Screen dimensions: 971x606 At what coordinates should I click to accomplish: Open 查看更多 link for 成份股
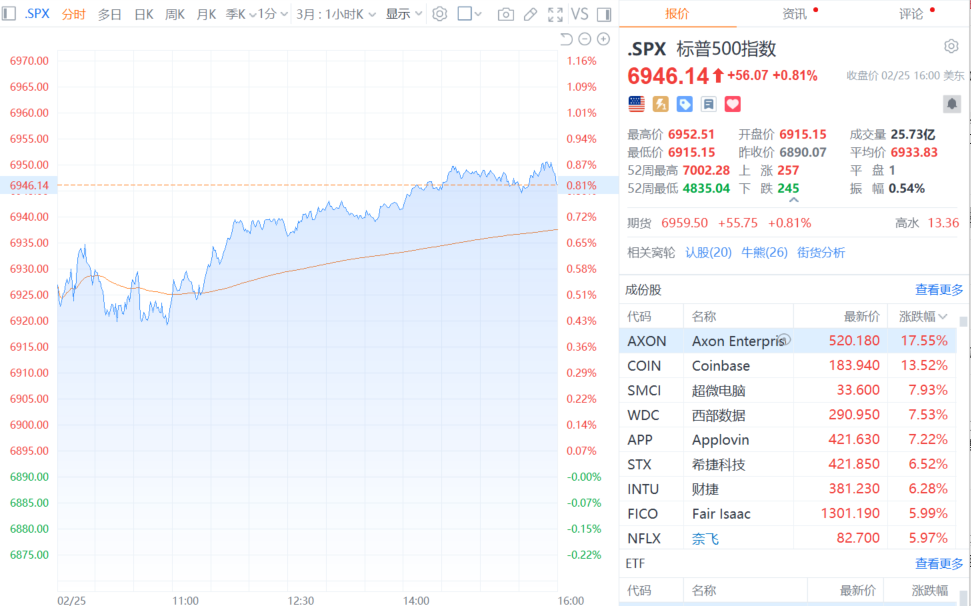tap(939, 290)
